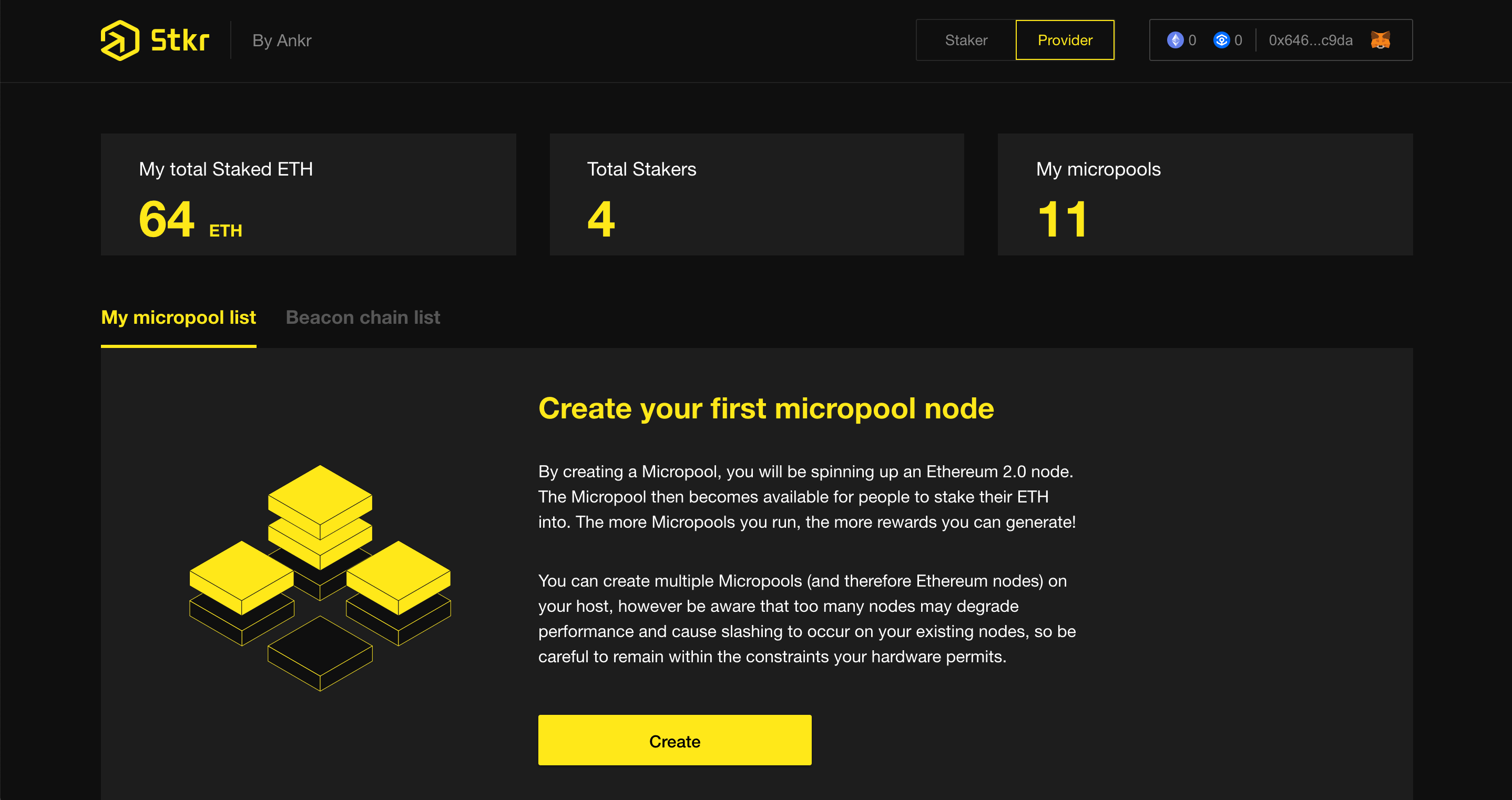Click the MetaMask fox icon

pos(1381,40)
